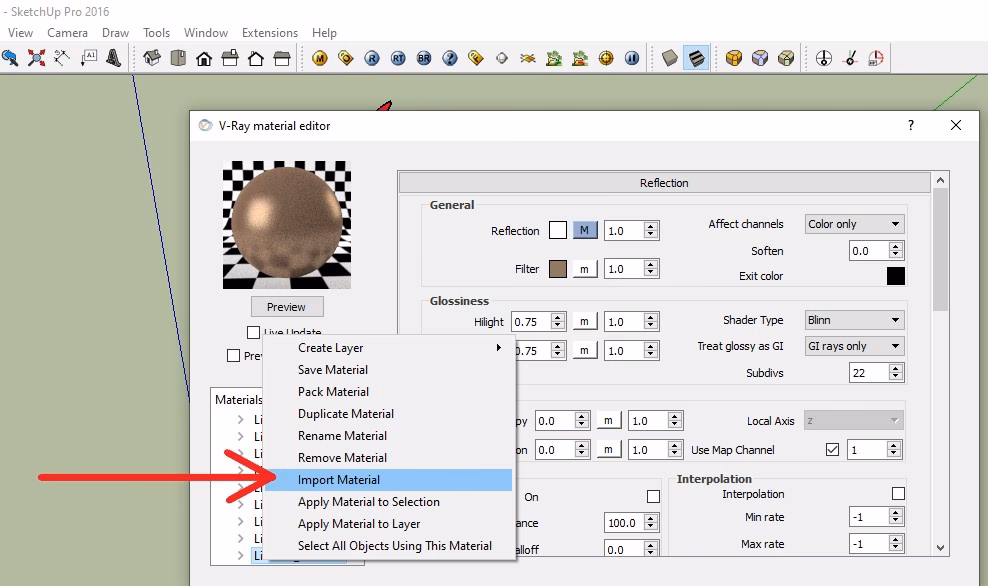Start V-Ray RT render icon
The image size is (988, 586).
[398, 59]
